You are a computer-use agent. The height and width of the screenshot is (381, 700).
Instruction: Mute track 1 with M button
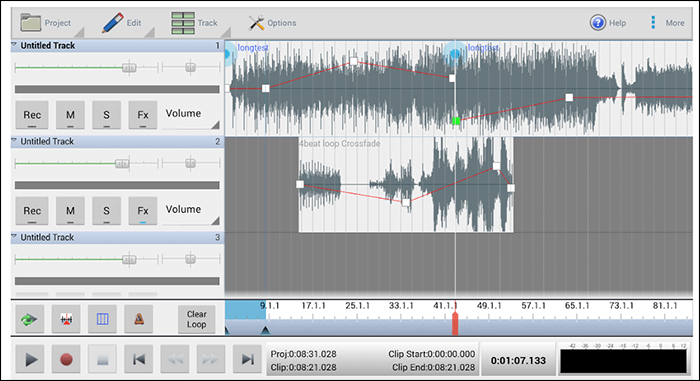pyautogui.click(x=70, y=115)
